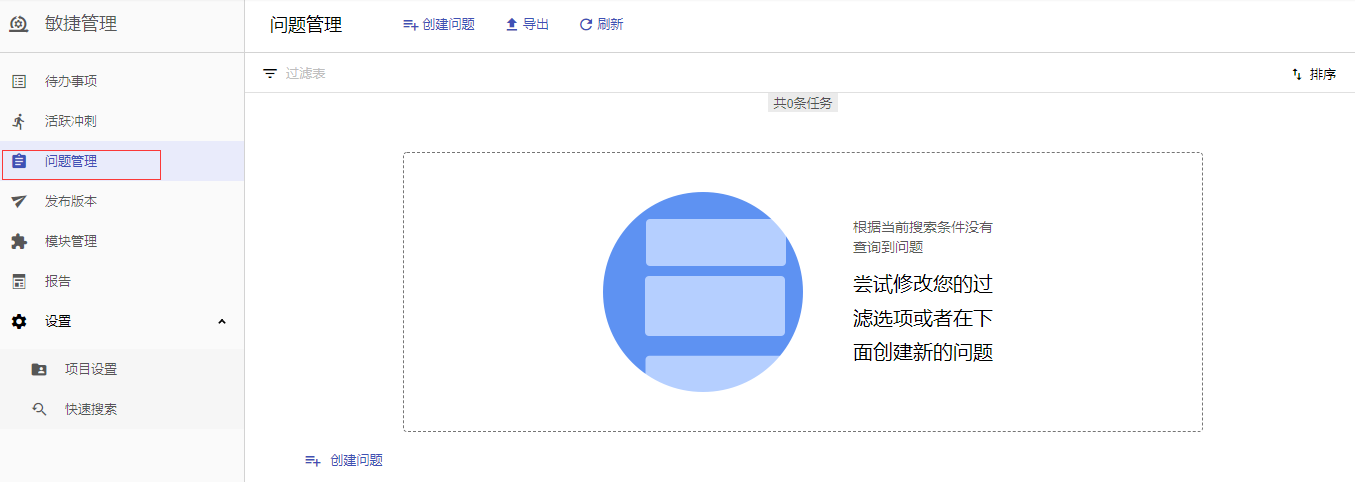The image size is (1355, 482).
Task: Click the 敏捷管理 title text
Action: tap(81, 24)
